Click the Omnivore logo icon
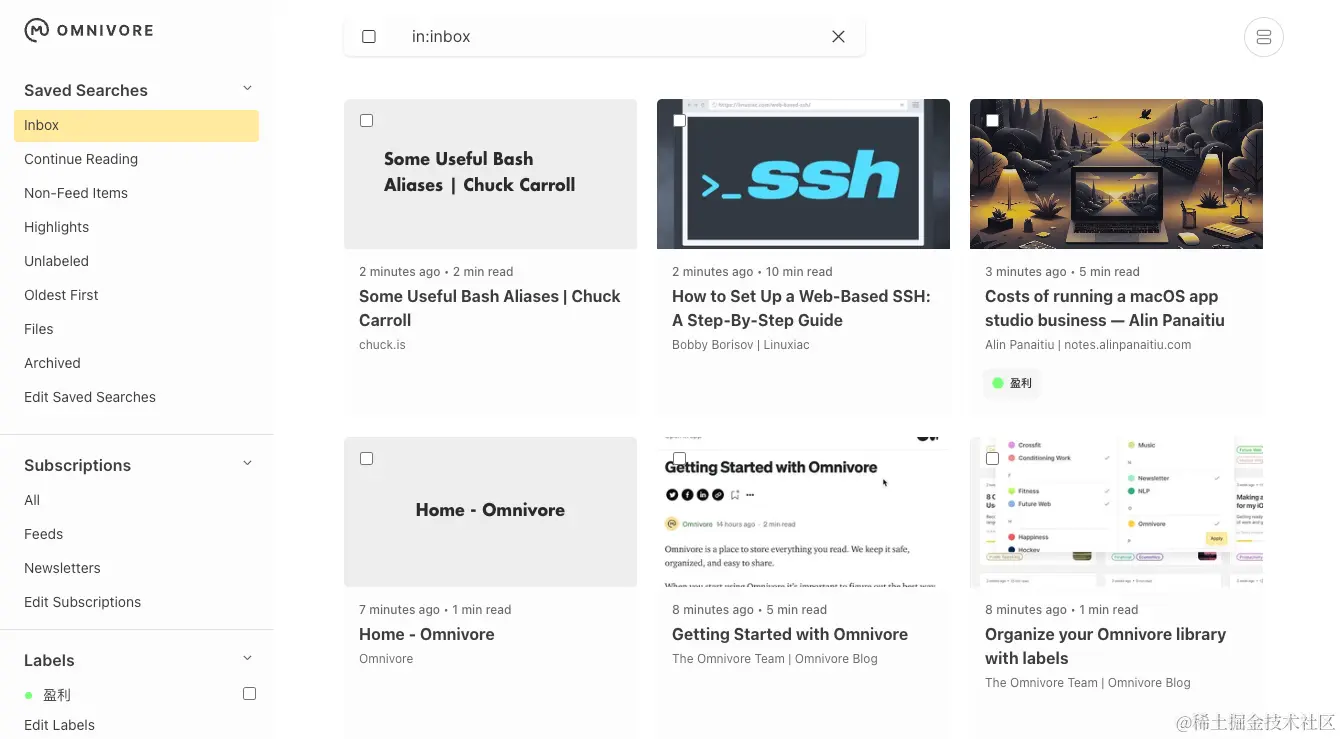 [37, 31]
